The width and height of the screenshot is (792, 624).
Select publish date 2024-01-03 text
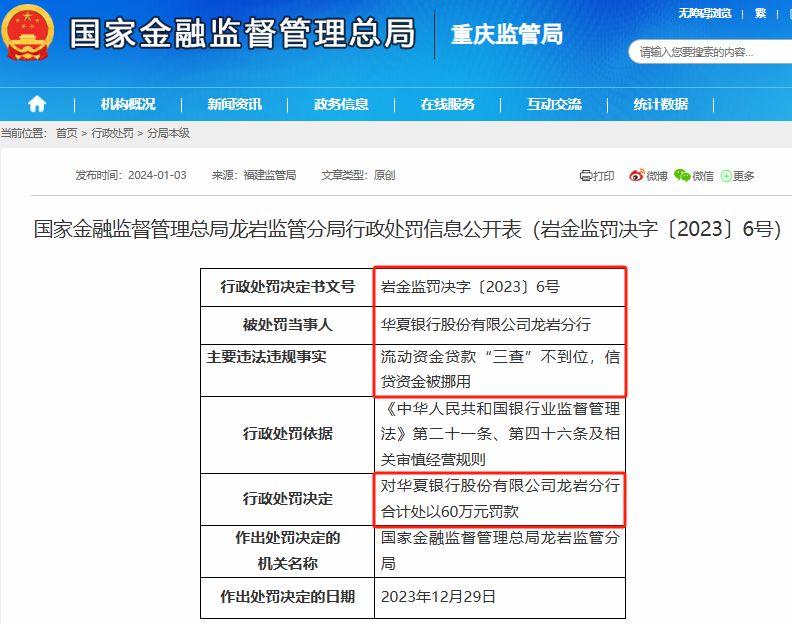(157, 175)
